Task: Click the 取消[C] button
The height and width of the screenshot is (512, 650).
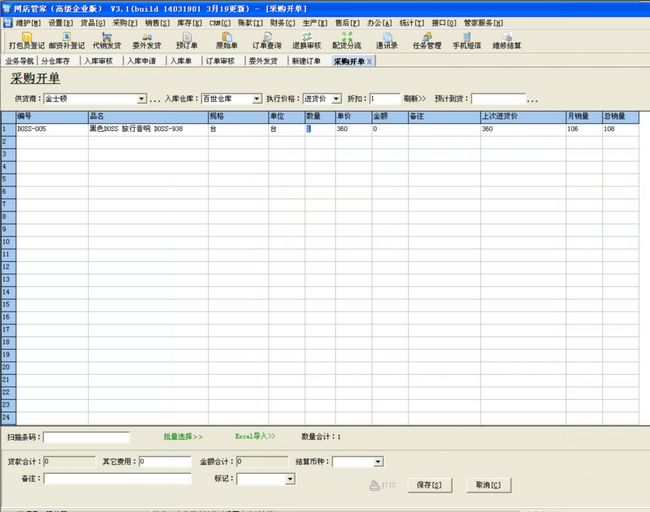Action: [488, 485]
